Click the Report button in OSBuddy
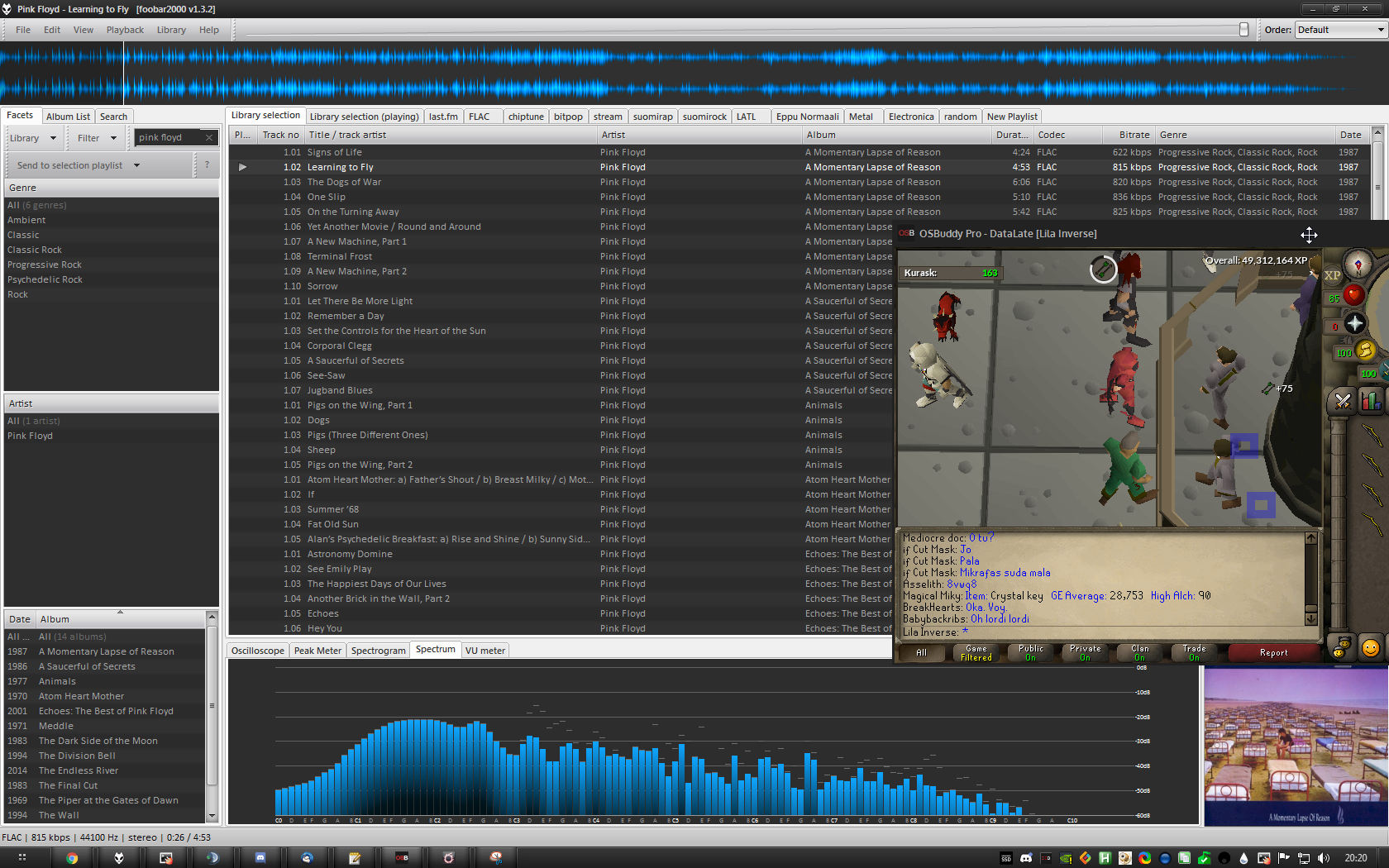This screenshot has height=868, width=1389. [1273, 653]
